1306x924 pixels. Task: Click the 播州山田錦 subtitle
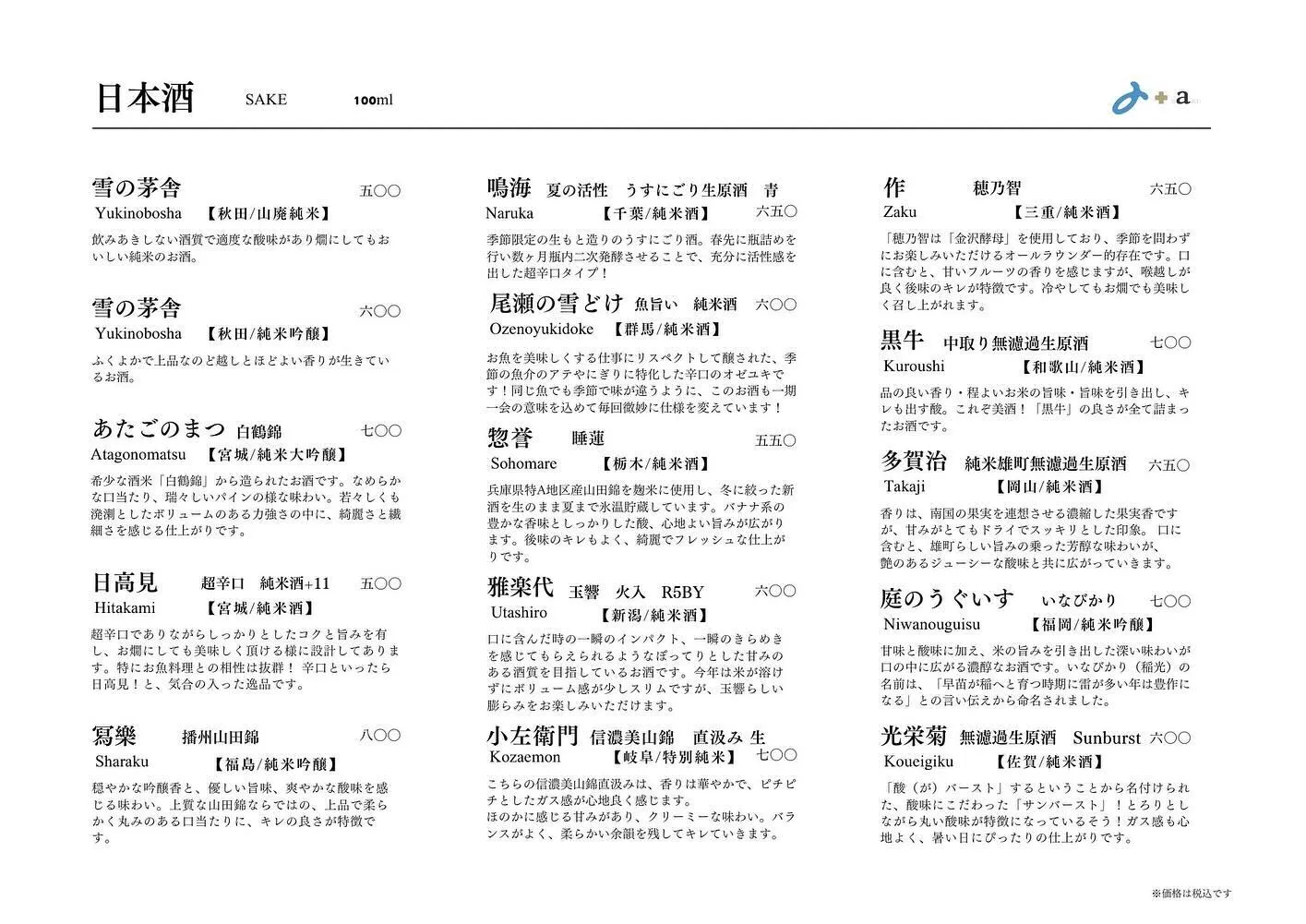pyautogui.click(x=221, y=737)
